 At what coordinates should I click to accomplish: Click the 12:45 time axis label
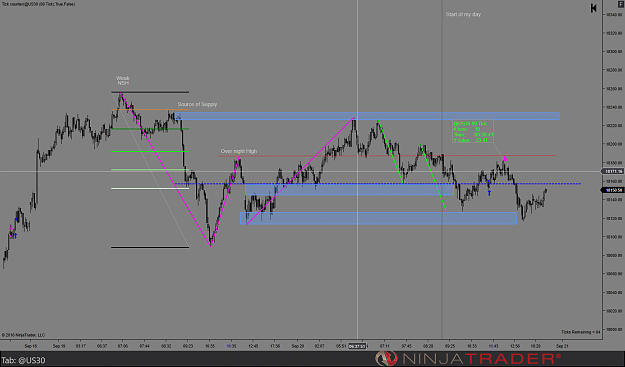pyautogui.click(x=253, y=346)
